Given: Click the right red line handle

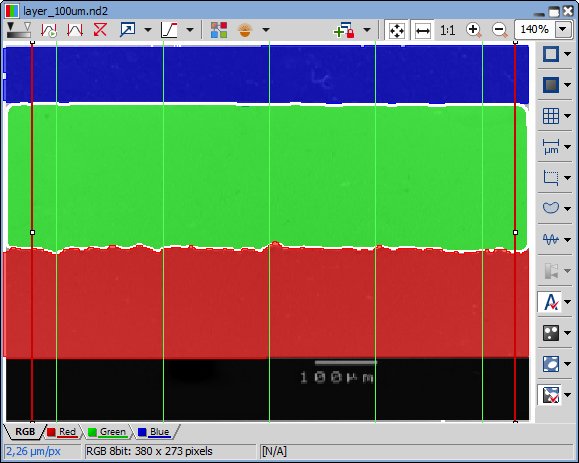Looking at the screenshot, I should (515, 232).
